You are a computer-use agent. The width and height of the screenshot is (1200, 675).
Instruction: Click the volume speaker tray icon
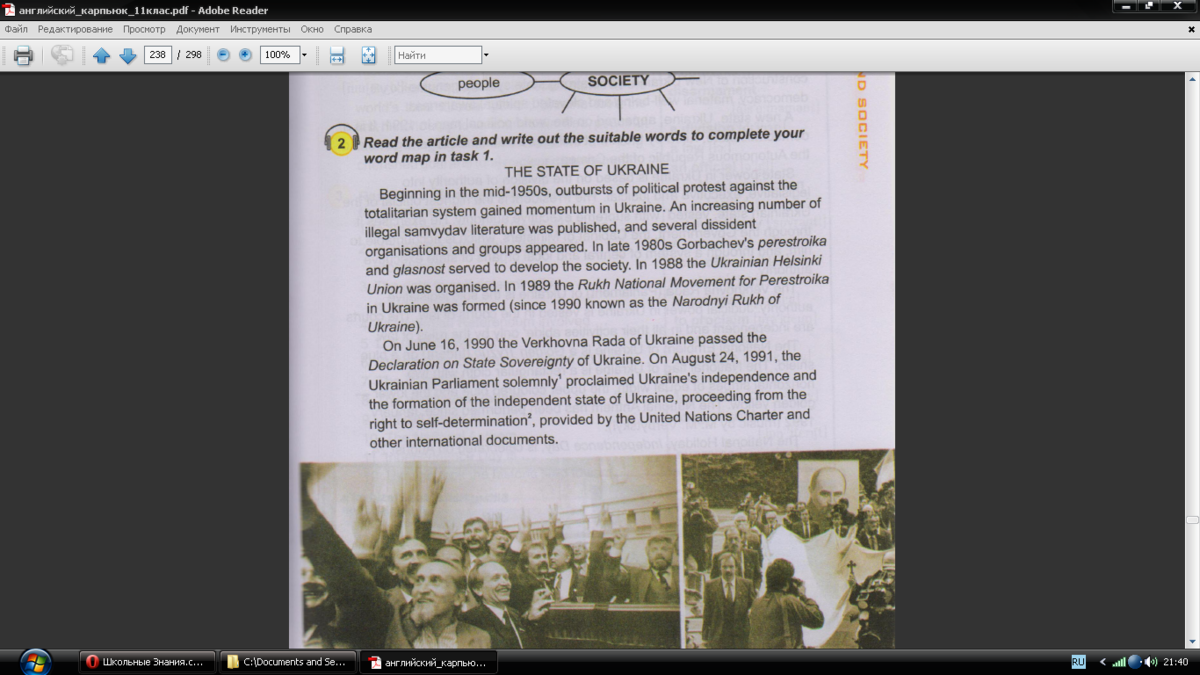[1151, 661]
